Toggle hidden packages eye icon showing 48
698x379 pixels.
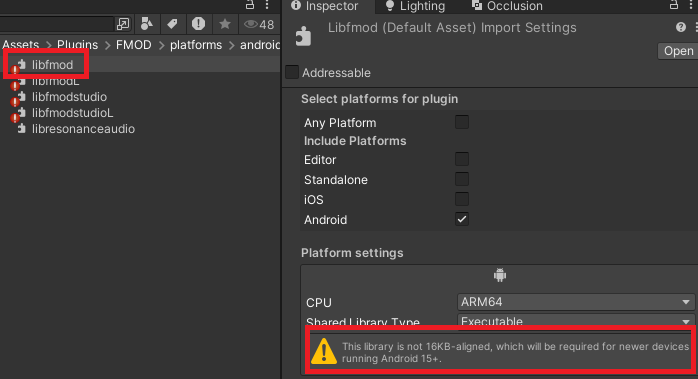pos(259,24)
